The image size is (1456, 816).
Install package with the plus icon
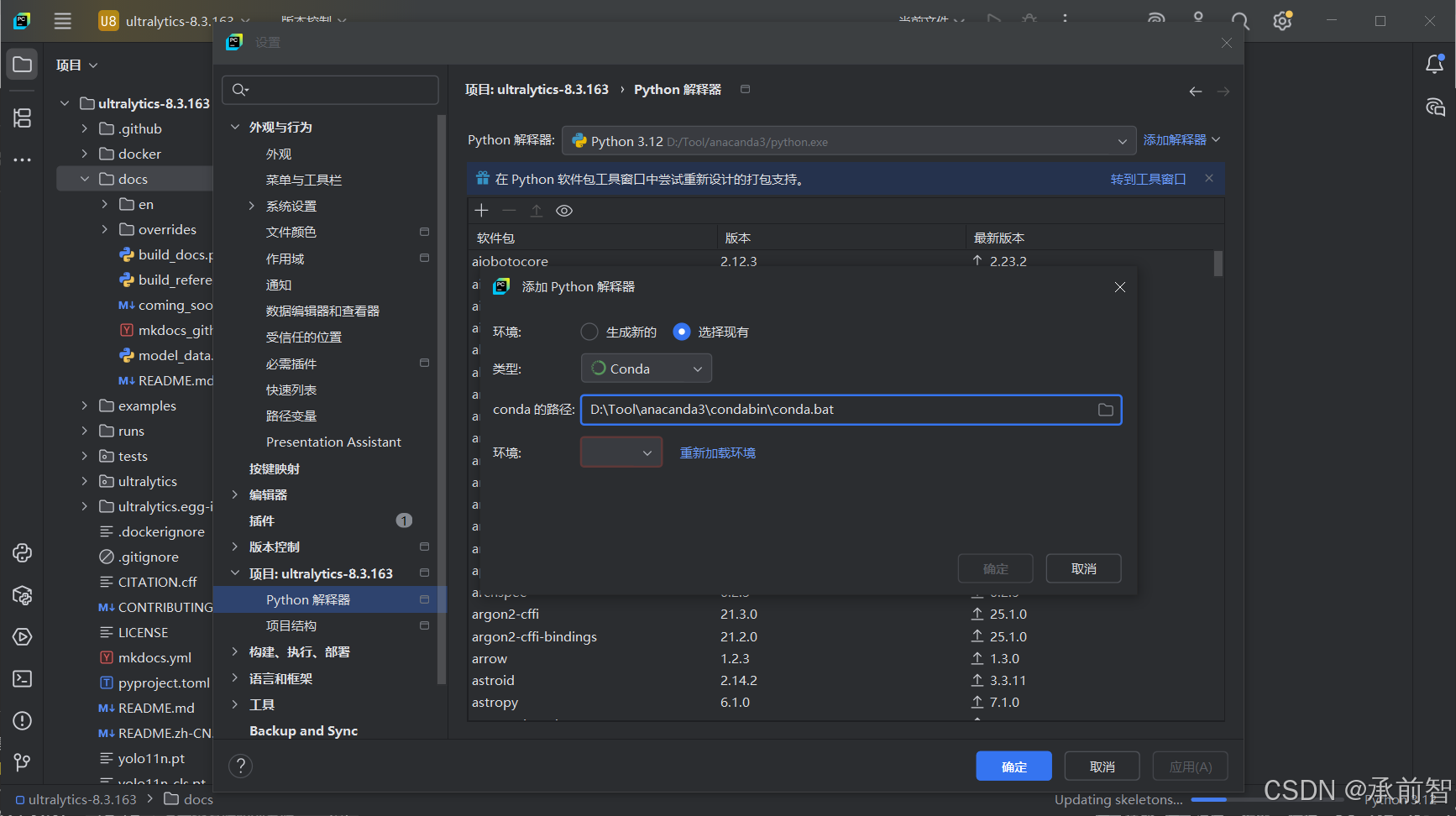point(482,211)
